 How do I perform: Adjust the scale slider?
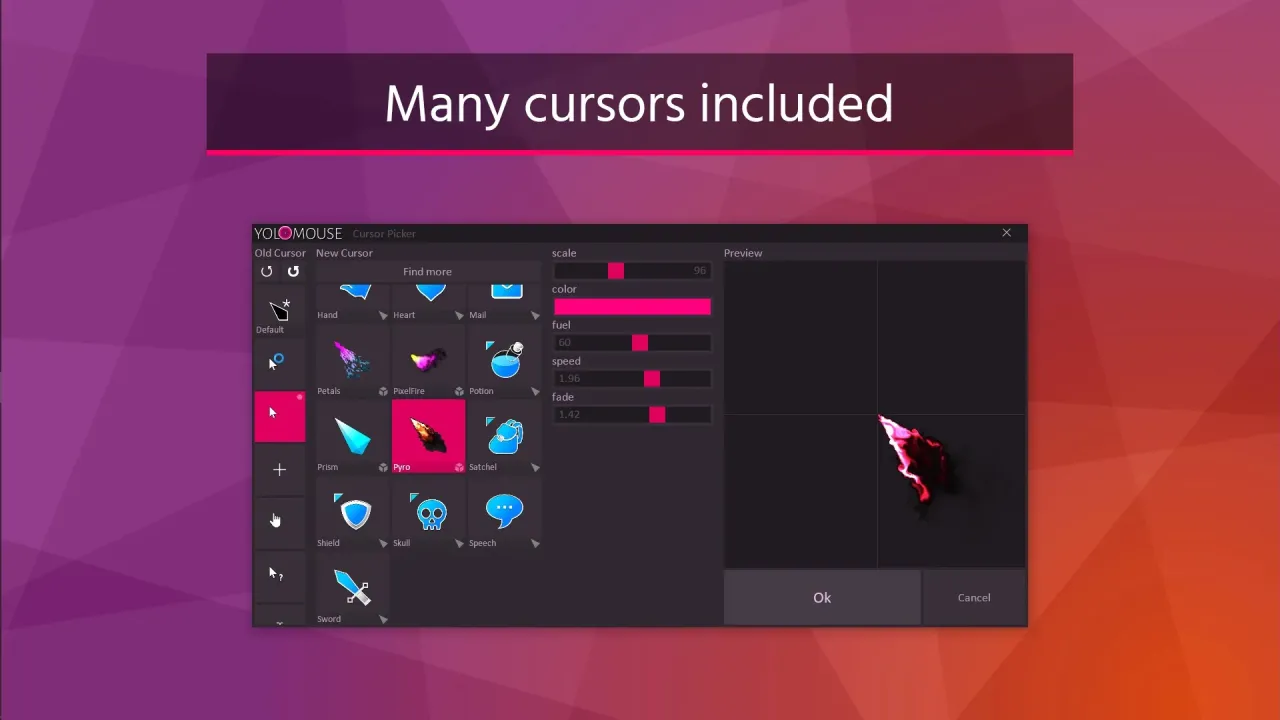coord(615,271)
